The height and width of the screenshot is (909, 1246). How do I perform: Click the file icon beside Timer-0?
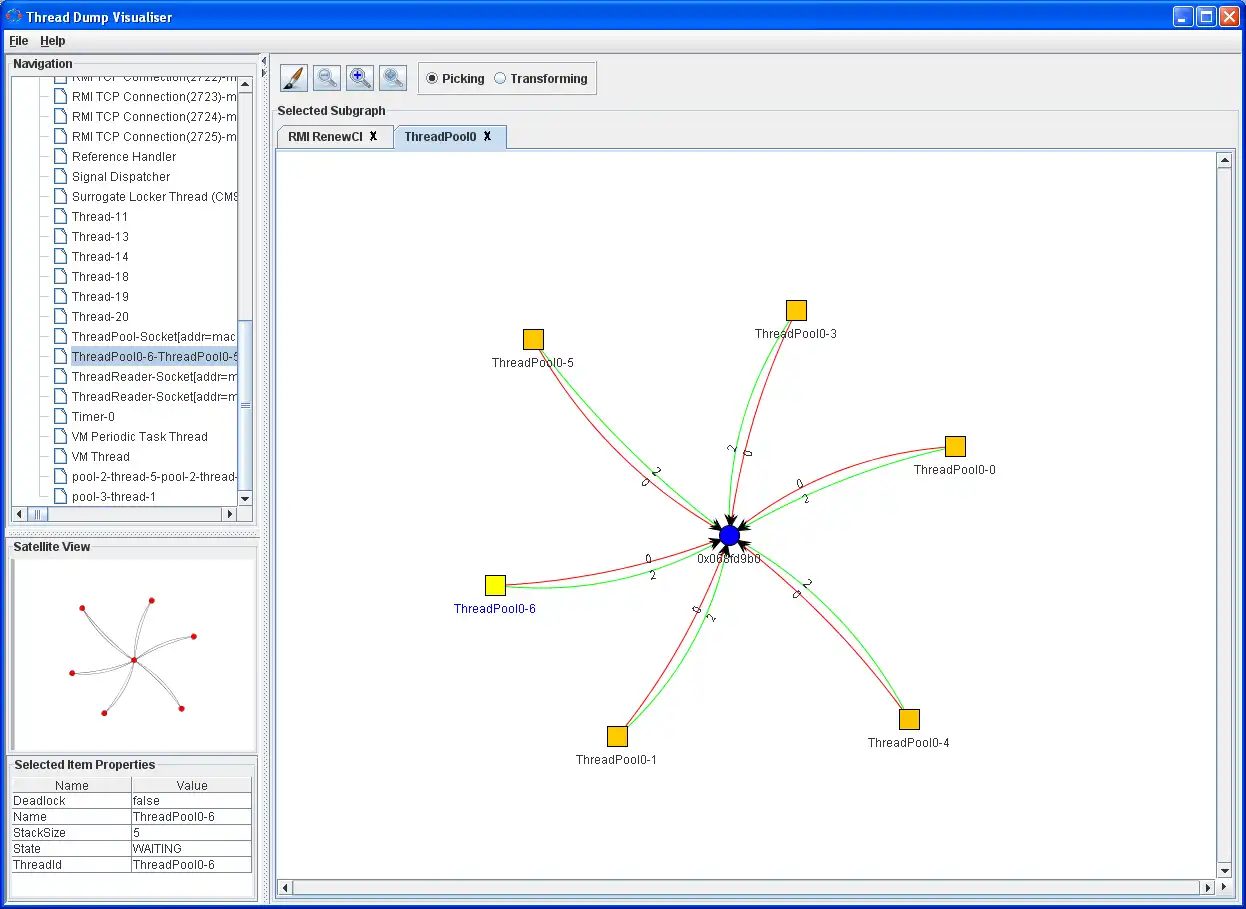point(60,417)
